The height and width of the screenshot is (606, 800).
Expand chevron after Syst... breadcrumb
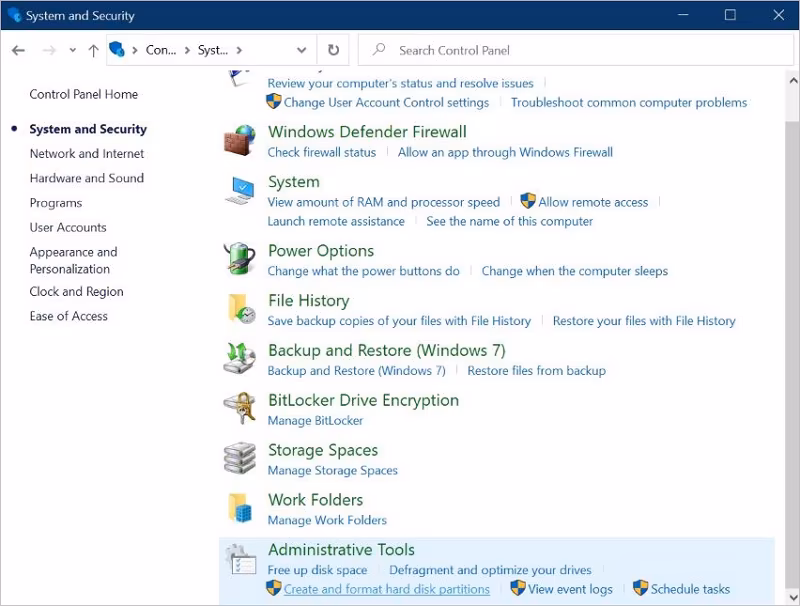(x=239, y=50)
